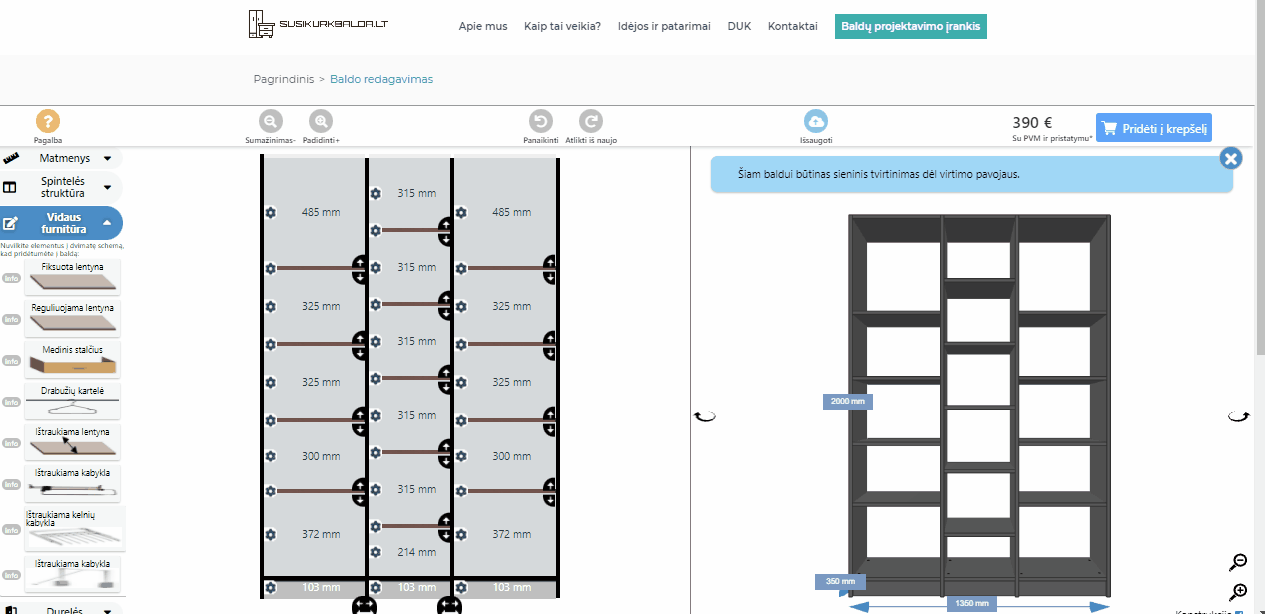Undo last change with Panaikinti

coord(540,122)
